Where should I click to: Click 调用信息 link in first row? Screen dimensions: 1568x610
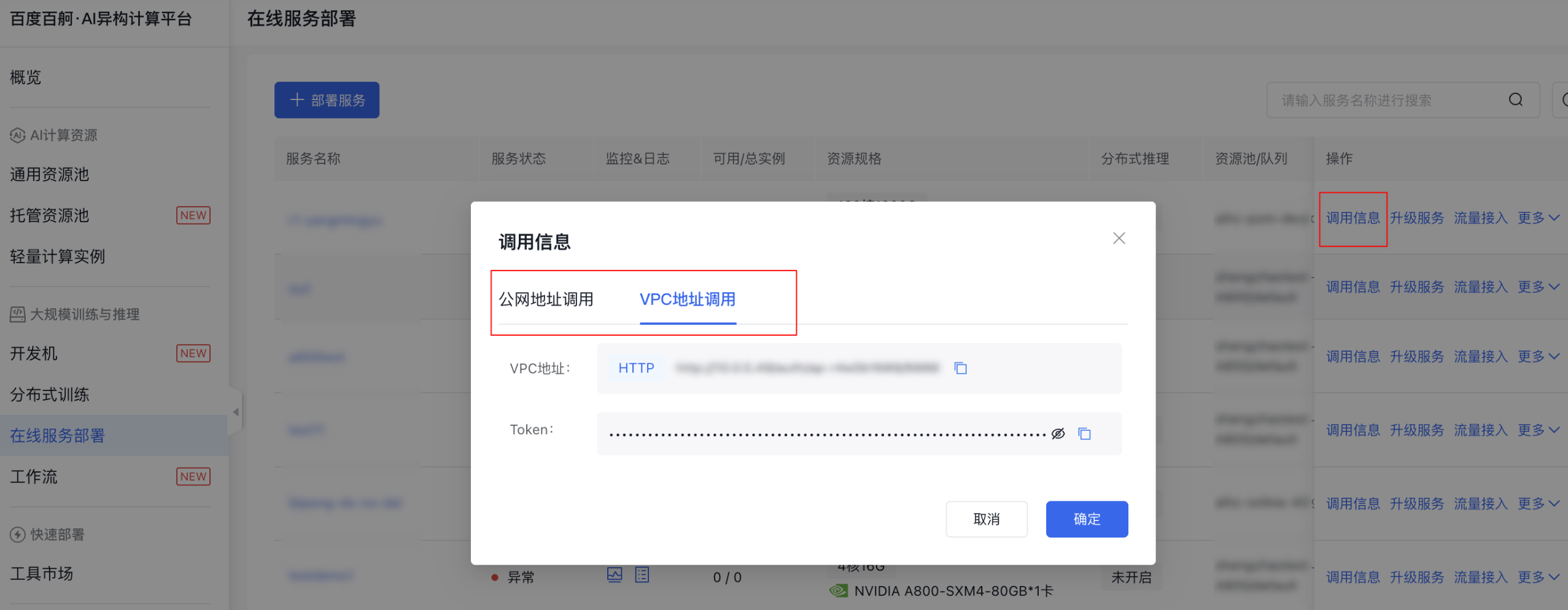(x=1353, y=218)
